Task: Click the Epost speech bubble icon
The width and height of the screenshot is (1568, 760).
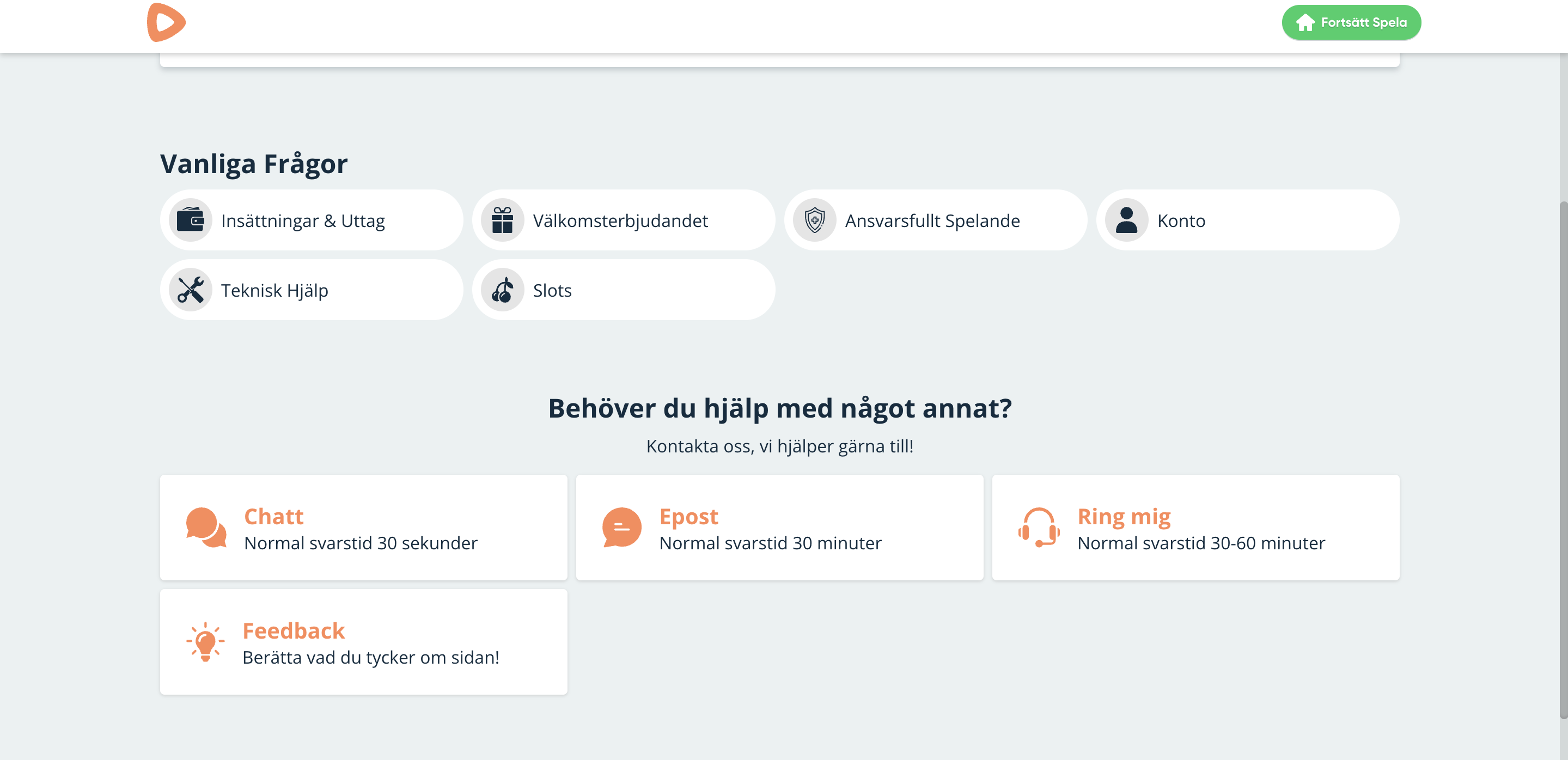Action: (621, 528)
